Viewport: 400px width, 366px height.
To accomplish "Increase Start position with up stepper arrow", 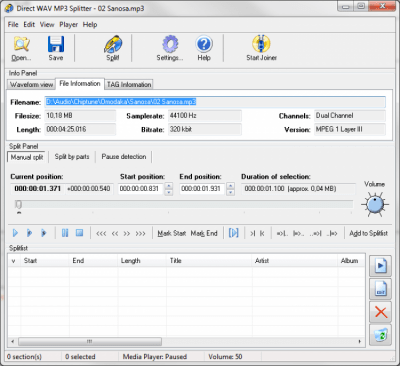I will point(169,186).
